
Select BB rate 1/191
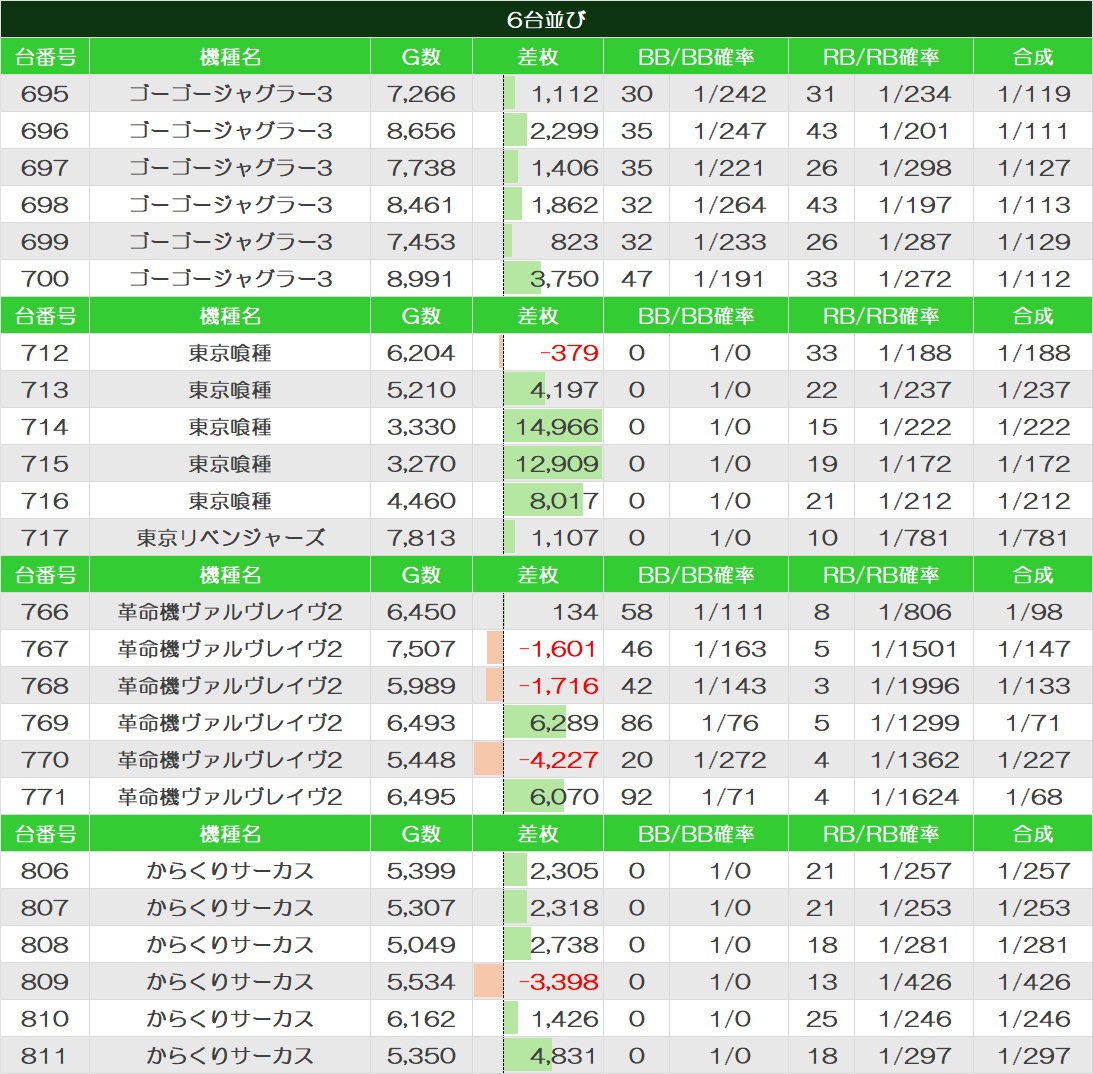(729, 278)
